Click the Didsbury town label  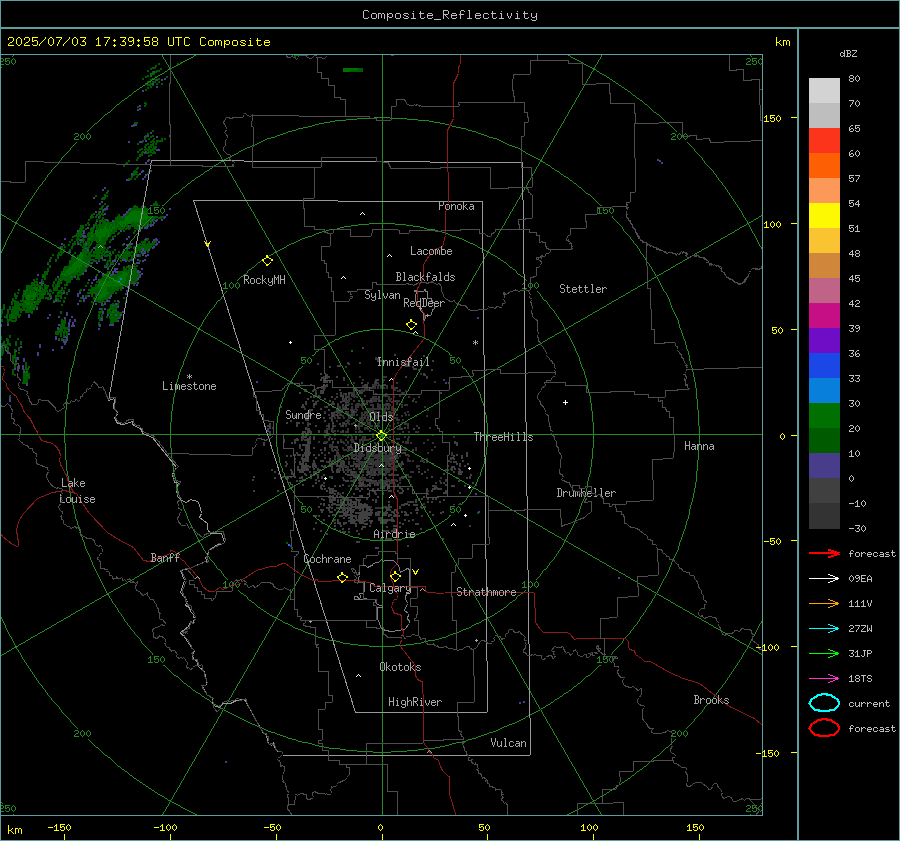pos(377,448)
